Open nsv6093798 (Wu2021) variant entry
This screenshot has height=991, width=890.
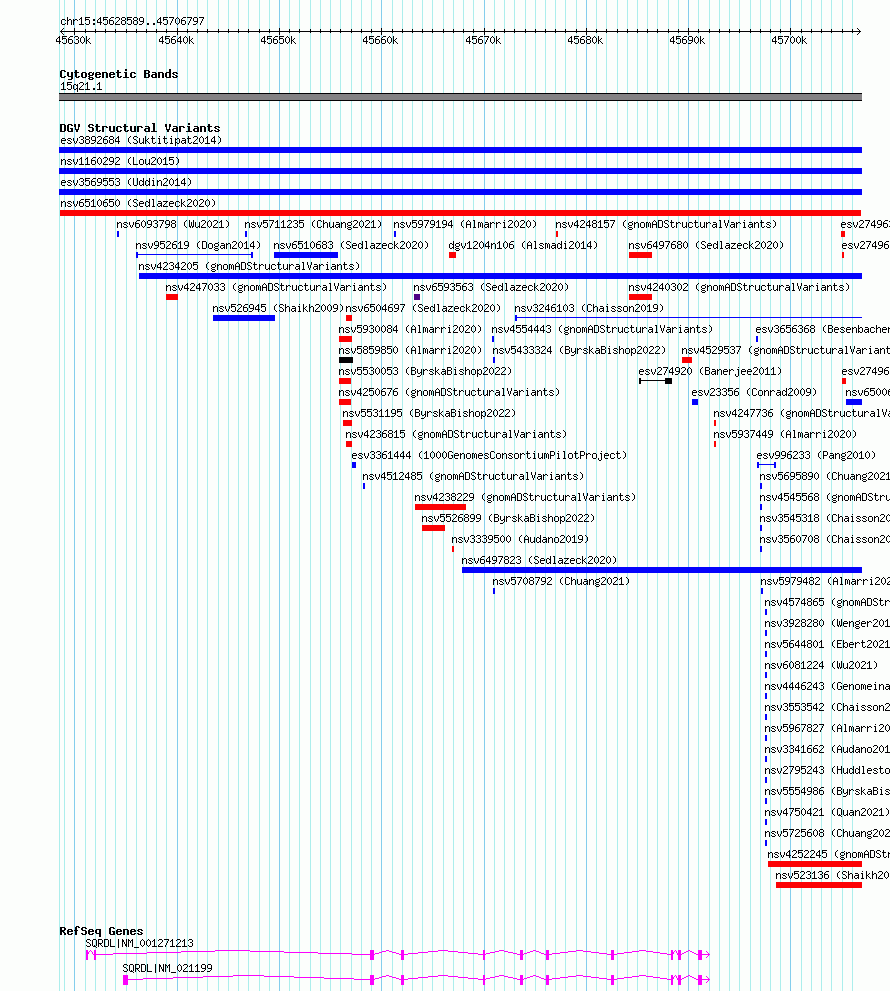tap(173, 224)
